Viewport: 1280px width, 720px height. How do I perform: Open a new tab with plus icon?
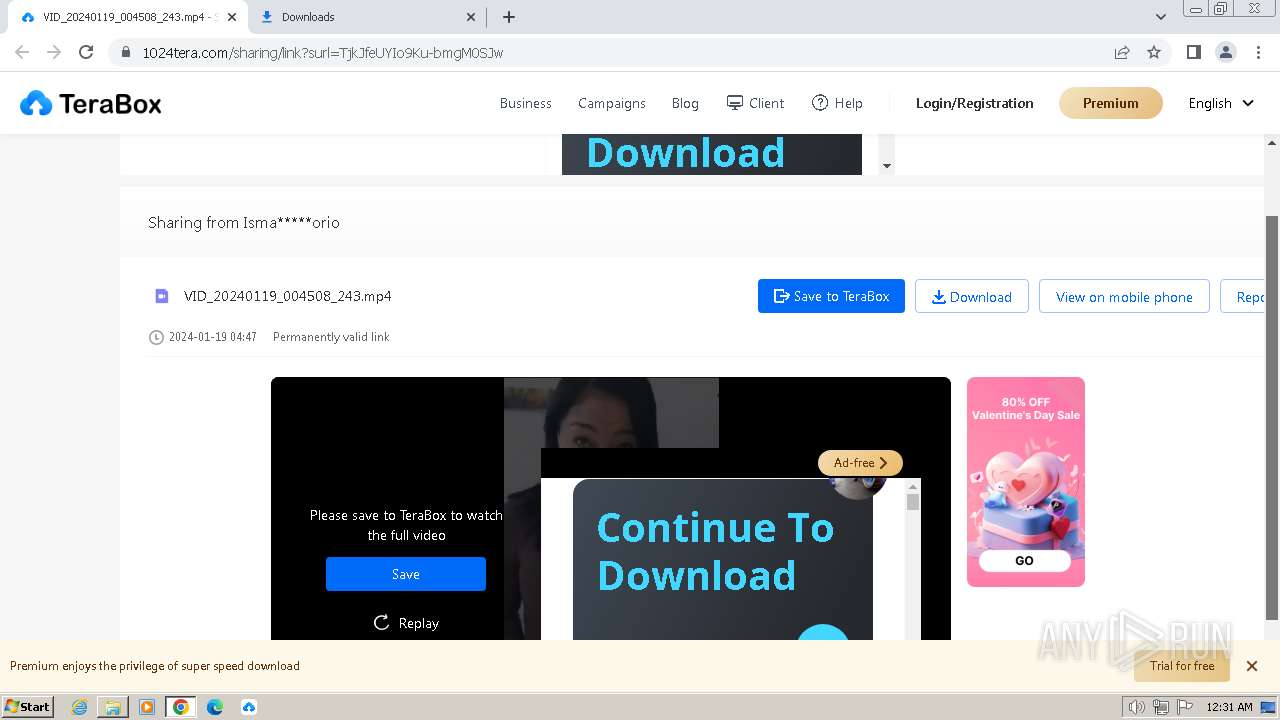508,17
